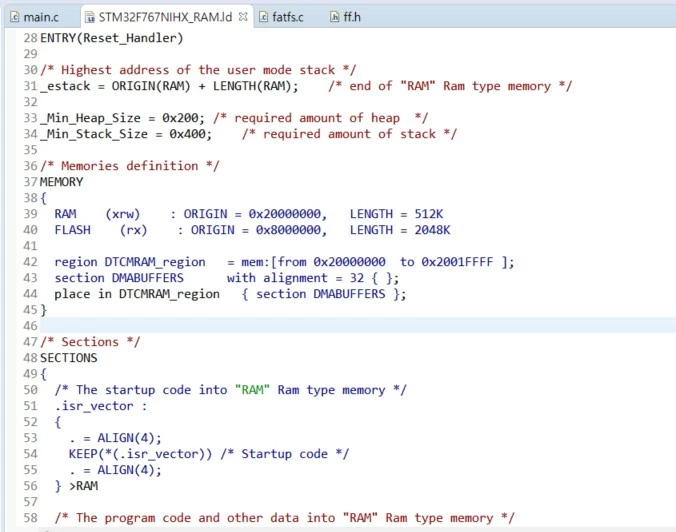Select the STM32F767NIHX_RAM.ld tab label
676x532 pixels.
165,17
